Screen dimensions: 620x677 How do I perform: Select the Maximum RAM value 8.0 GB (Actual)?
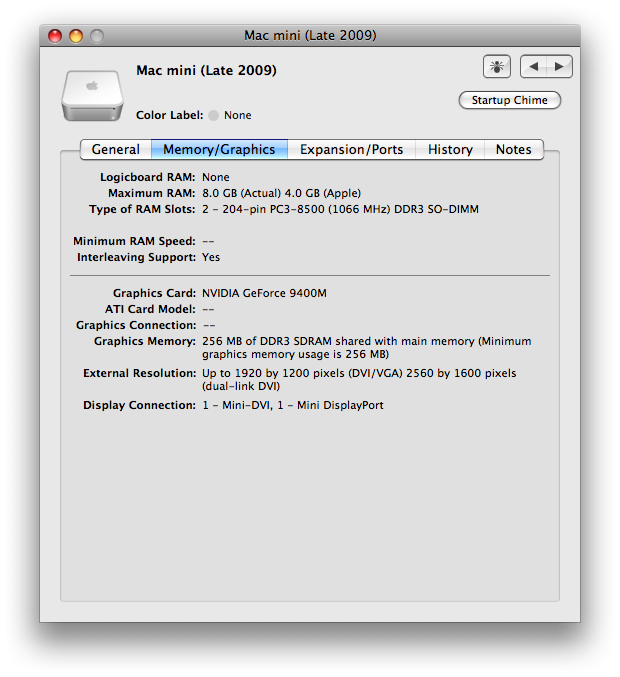(242, 193)
